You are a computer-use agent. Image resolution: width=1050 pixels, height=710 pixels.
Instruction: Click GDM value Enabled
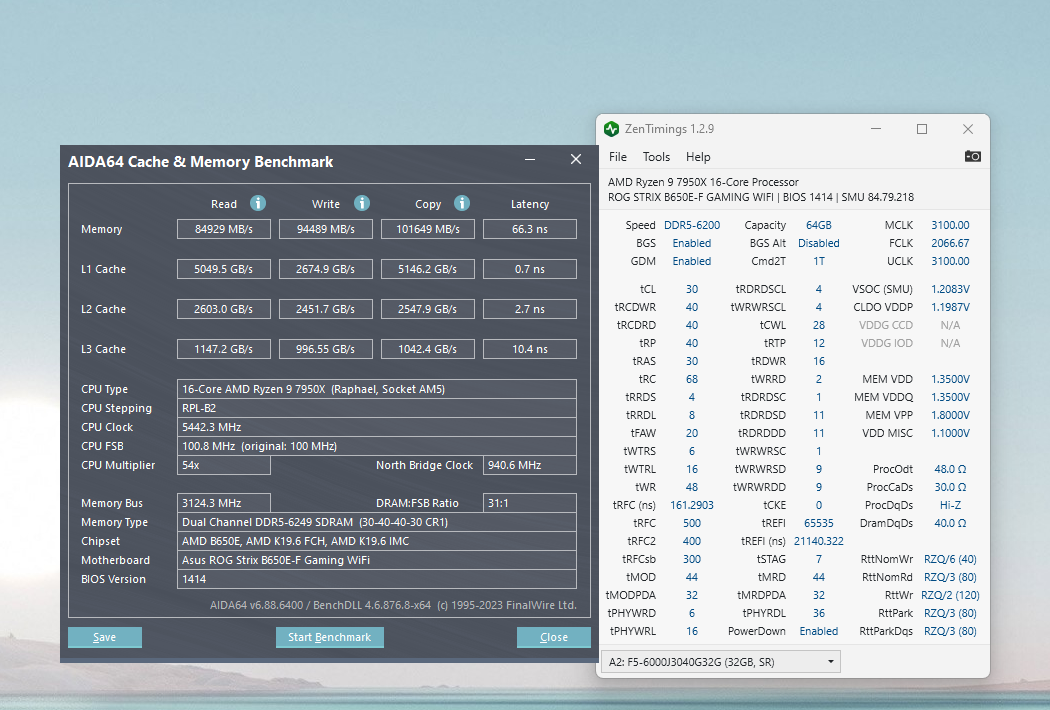coord(692,261)
